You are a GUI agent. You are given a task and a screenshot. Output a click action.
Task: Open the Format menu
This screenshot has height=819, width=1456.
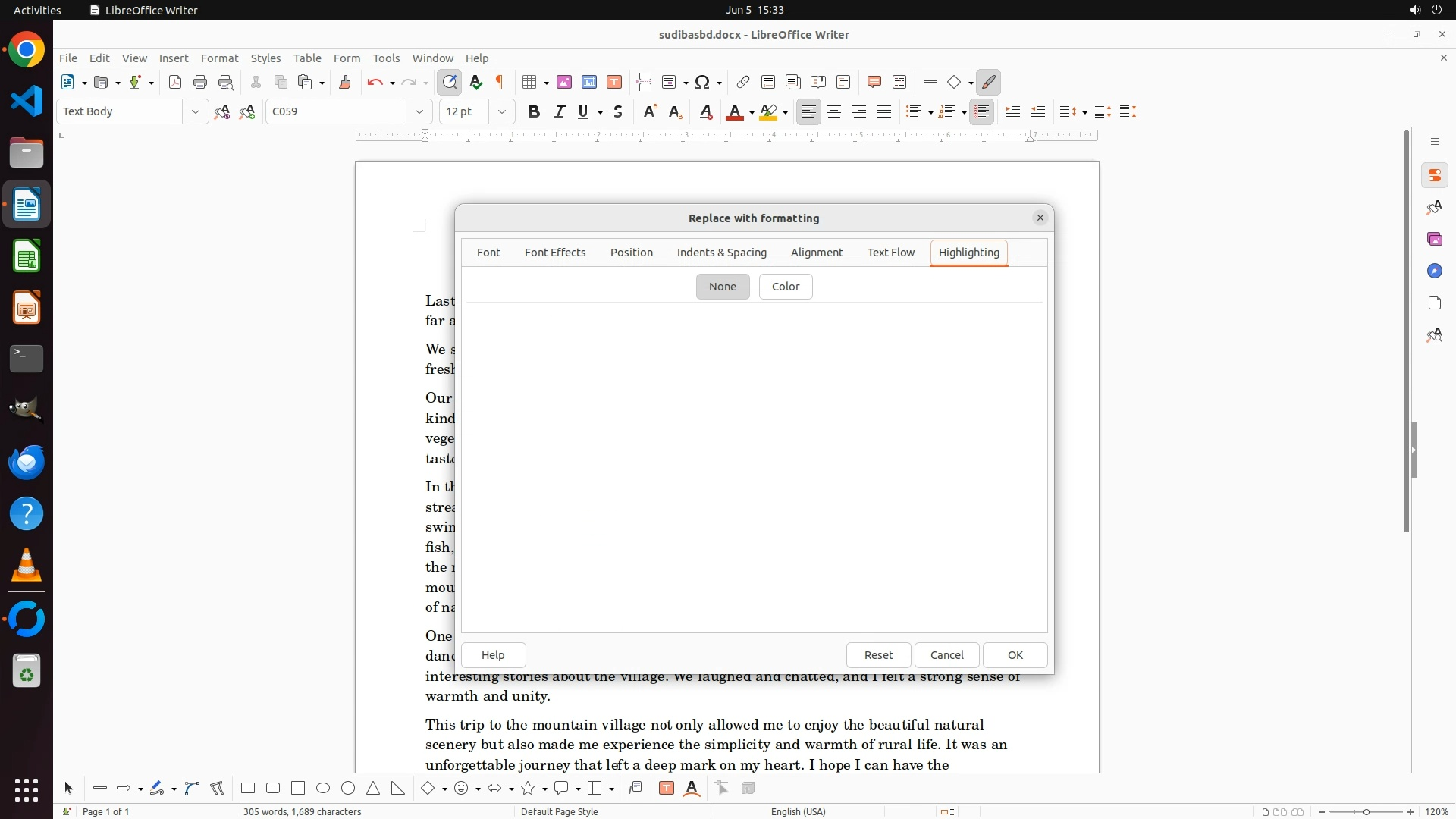click(x=219, y=58)
